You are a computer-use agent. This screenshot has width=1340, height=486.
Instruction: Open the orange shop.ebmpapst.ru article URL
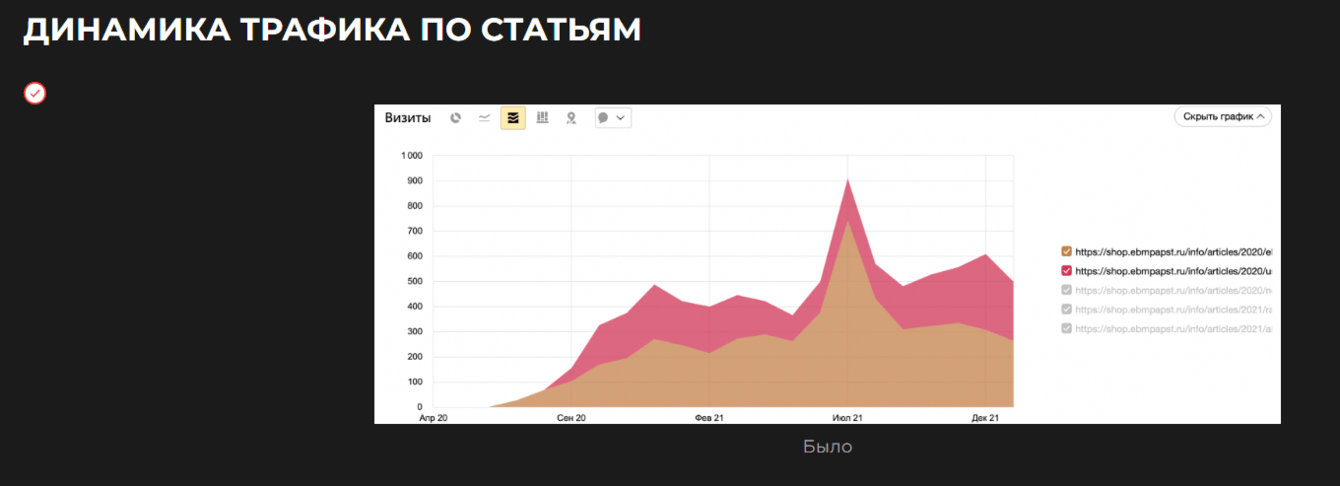coord(1174,252)
